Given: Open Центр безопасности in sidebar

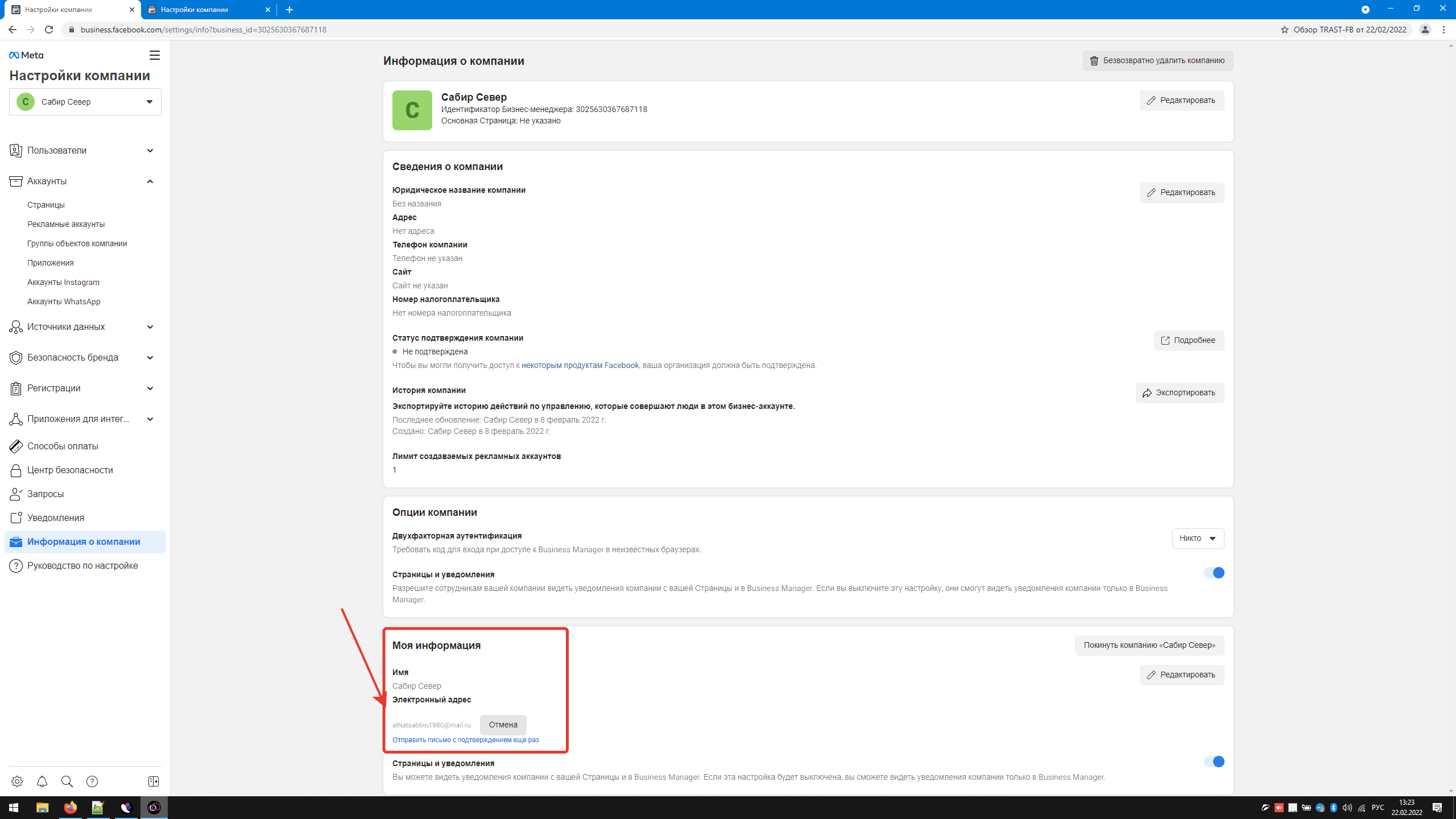Looking at the screenshot, I should click(x=85, y=470).
